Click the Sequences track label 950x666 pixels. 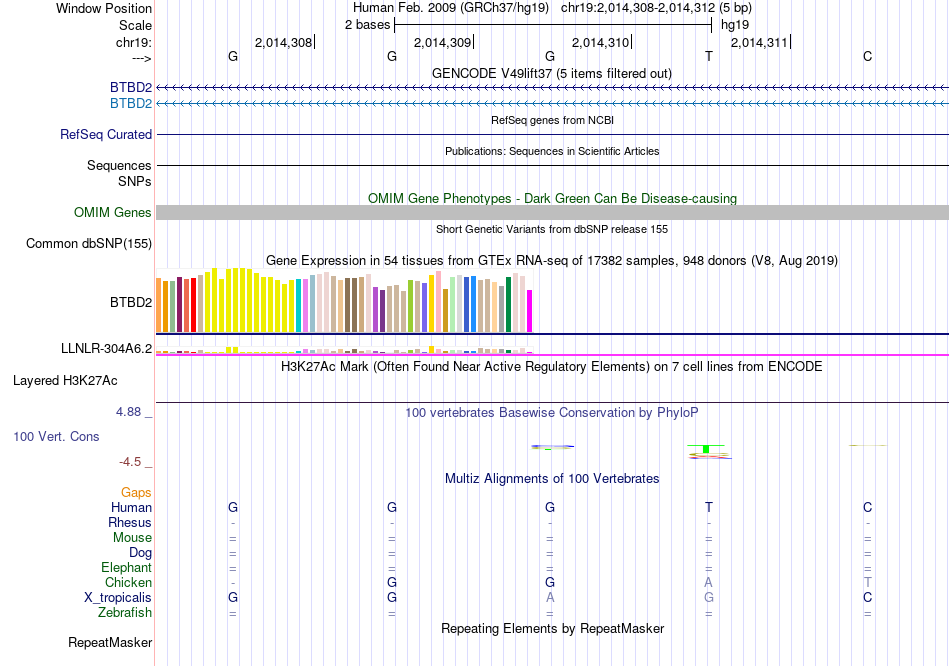click(x=119, y=165)
